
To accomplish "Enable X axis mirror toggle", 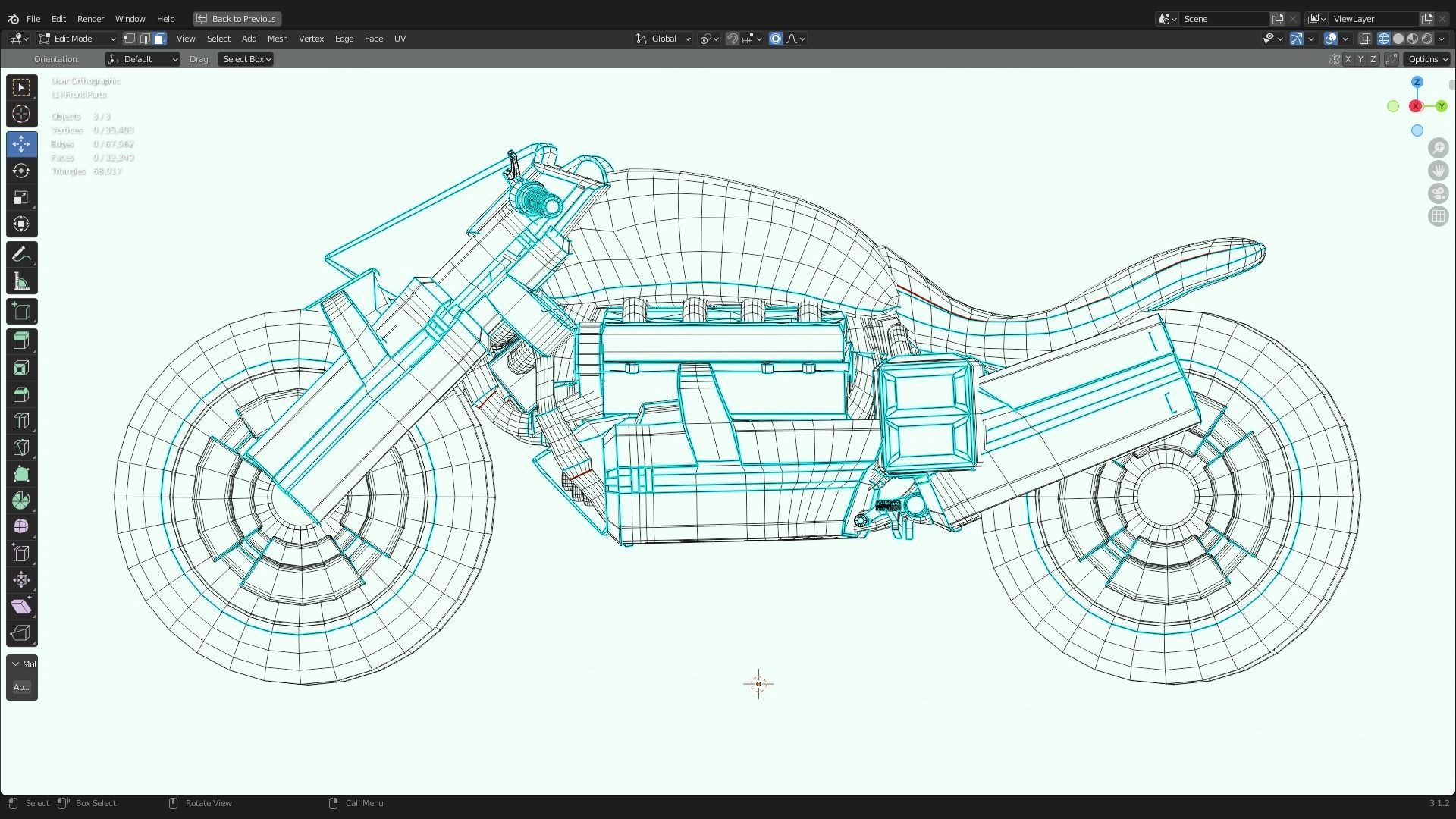I will click(1348, 59).
